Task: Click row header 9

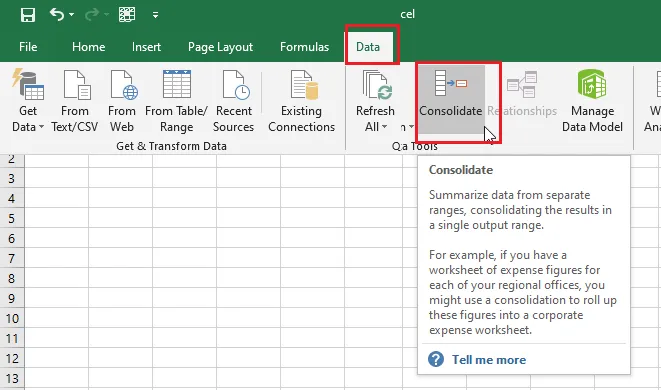Action: pyautogui.click(x=12, y=299)
